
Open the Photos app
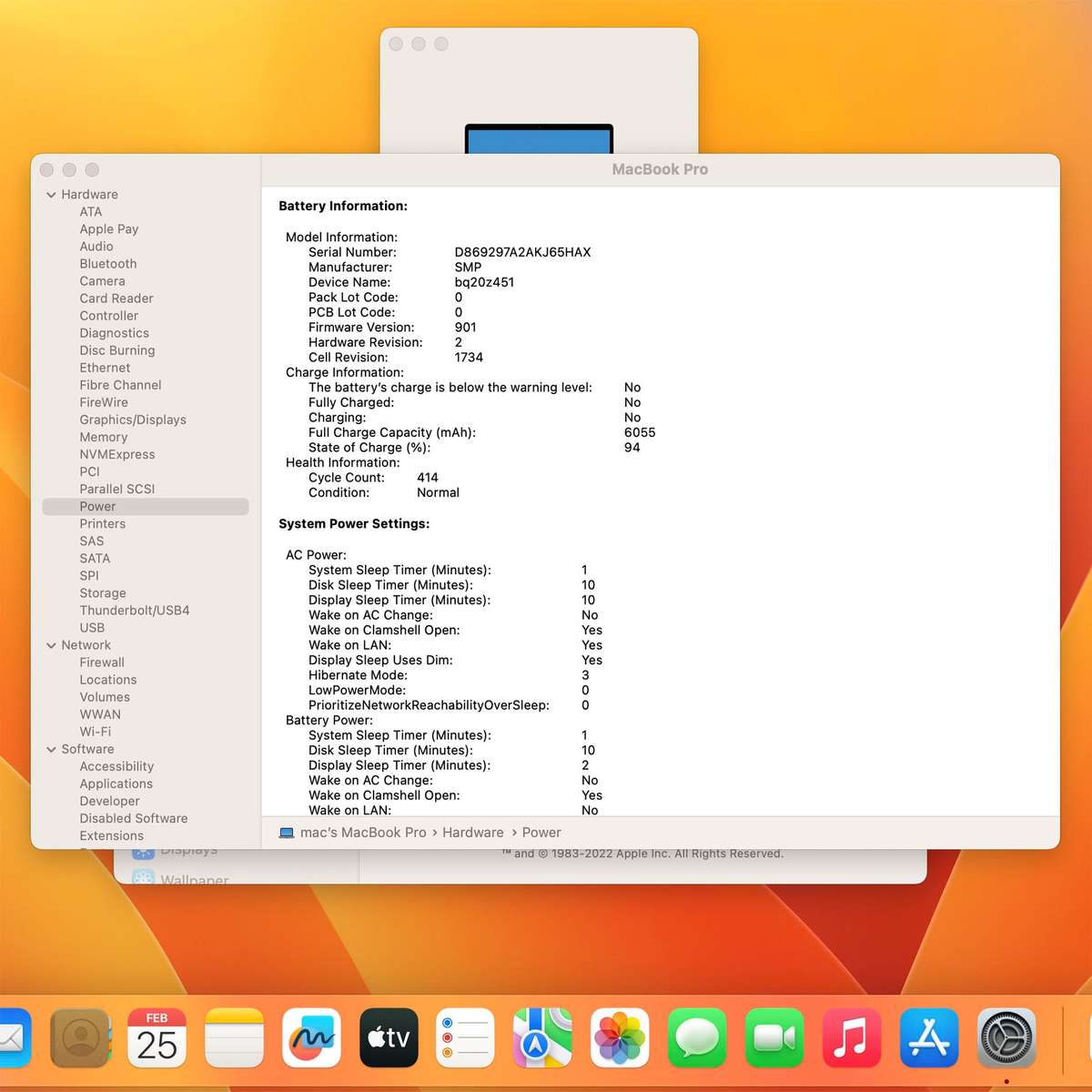619,1037
